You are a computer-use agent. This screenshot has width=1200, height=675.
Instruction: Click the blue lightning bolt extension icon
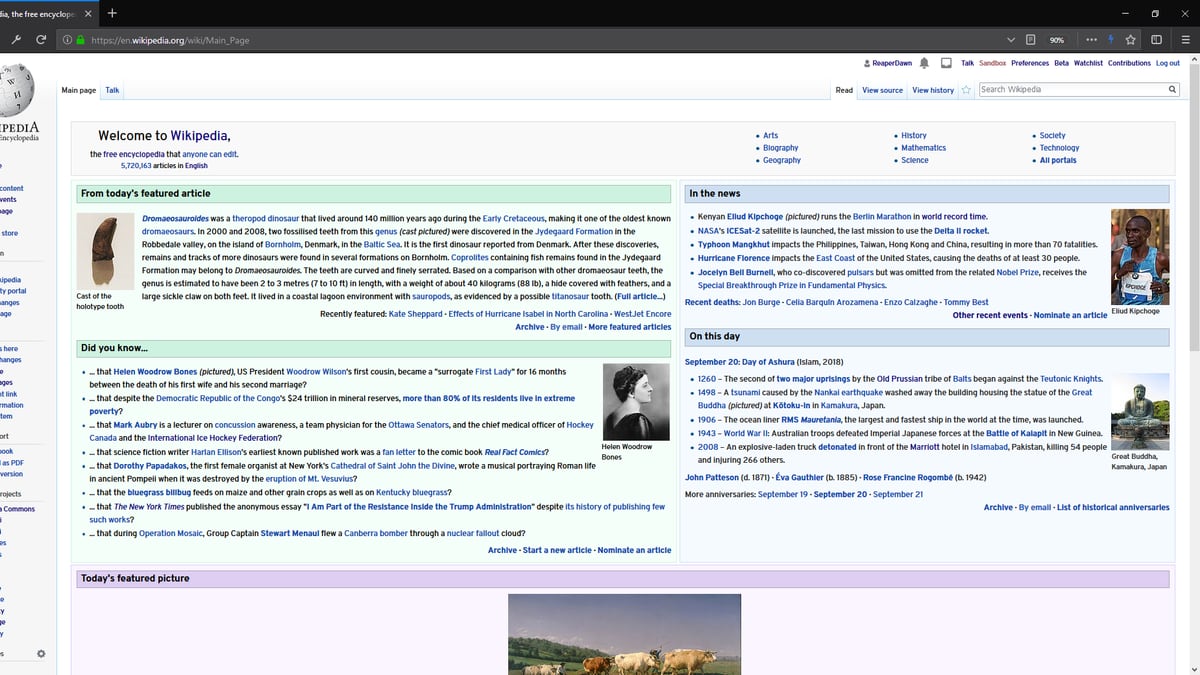1111,40
